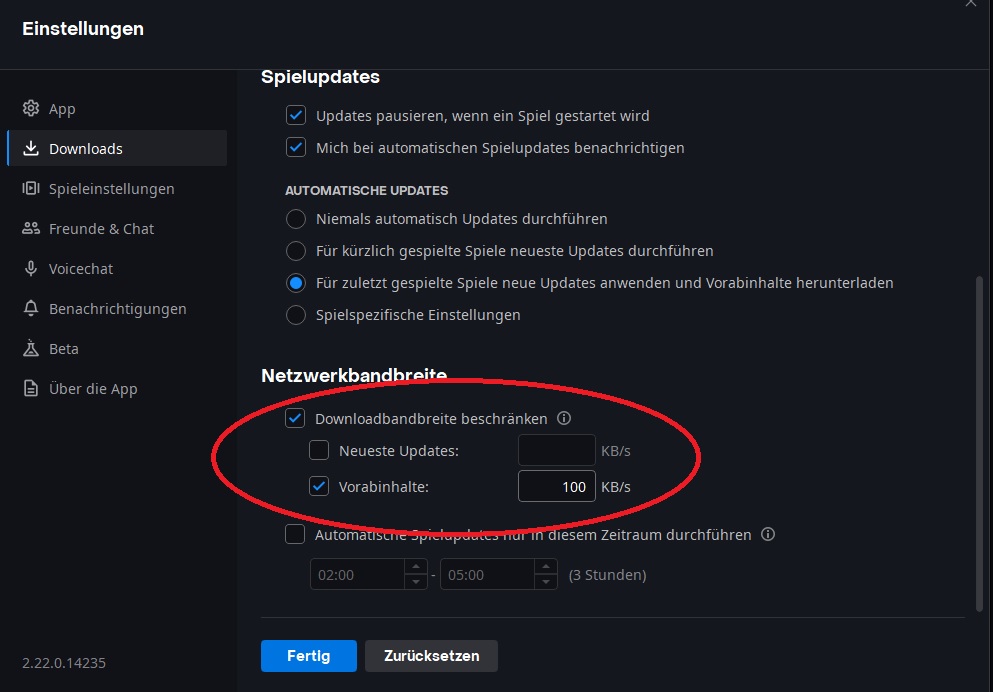Uncheck Updates pausieren wenn Spiel gestartet
Screen dimensions: 993x692
coord(296,115)
